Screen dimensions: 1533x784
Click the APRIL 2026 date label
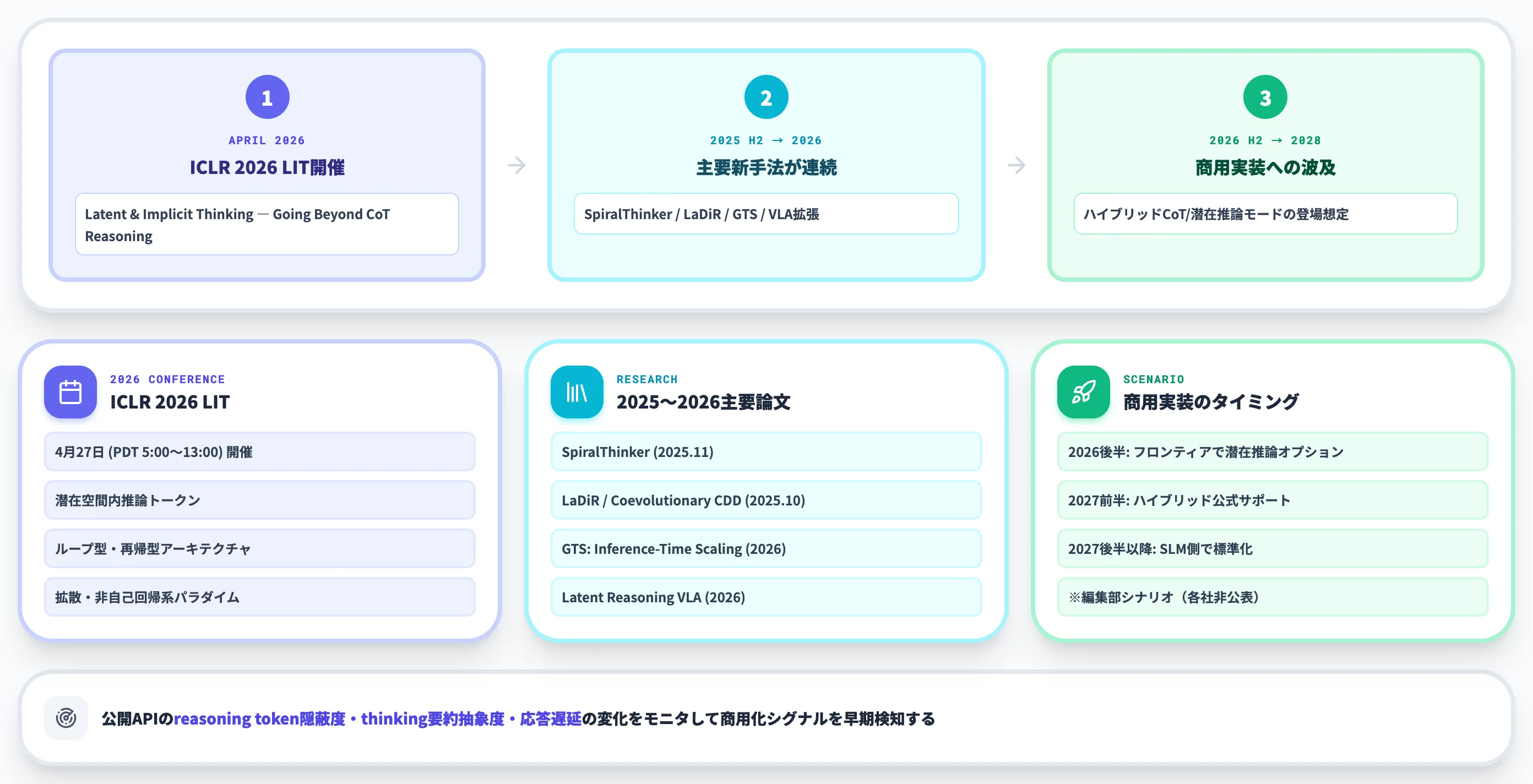click(x=267, y=140)
